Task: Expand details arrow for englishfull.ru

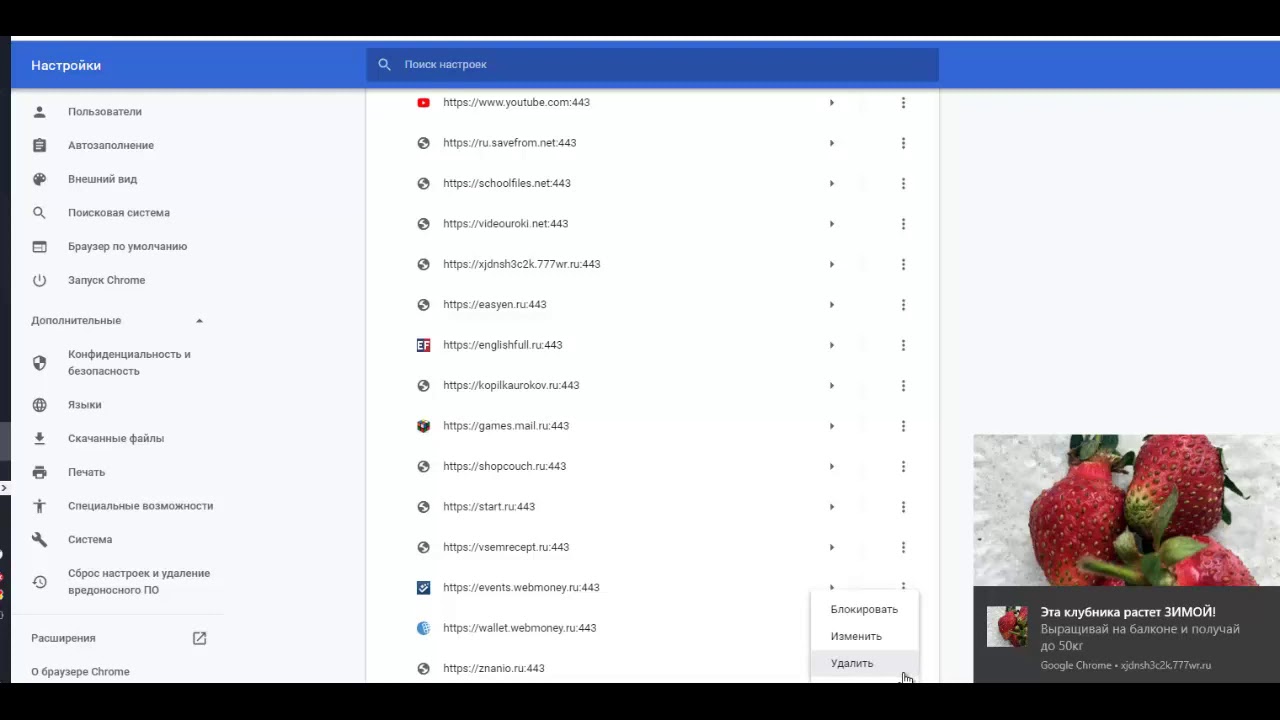Action: point(831,345)
